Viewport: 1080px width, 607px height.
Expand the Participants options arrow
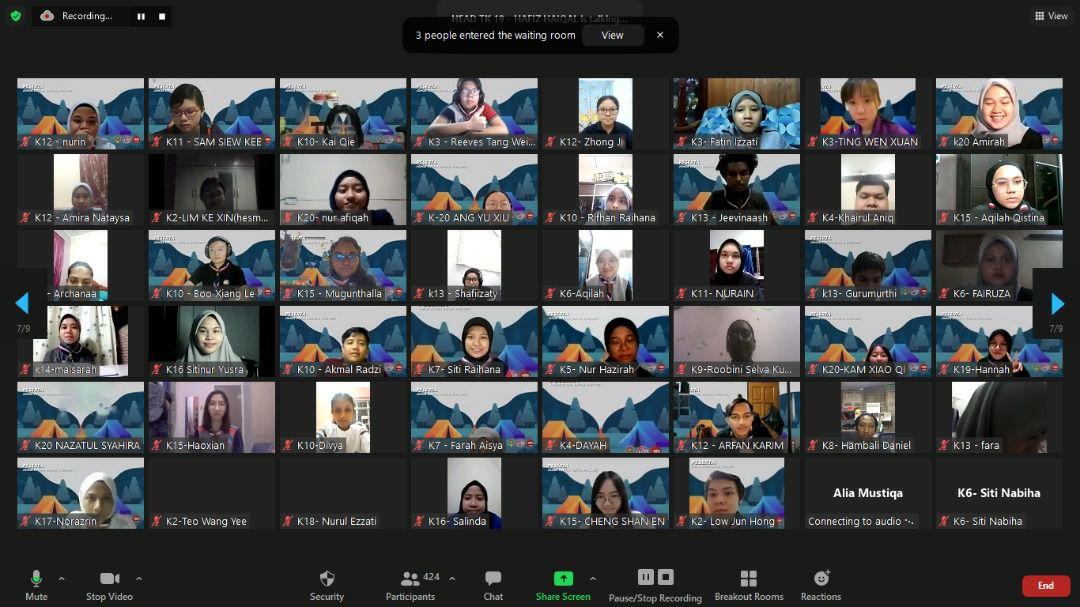coord(452,578)
